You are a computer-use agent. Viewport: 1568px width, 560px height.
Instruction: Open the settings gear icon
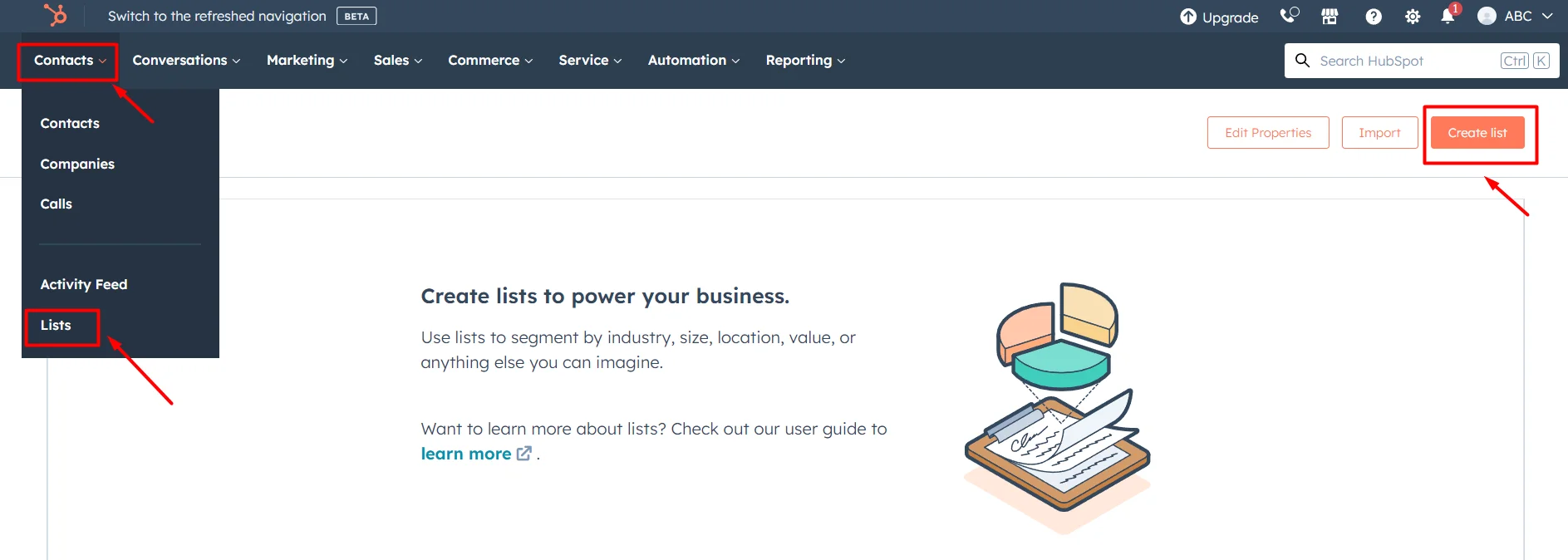1413,17
